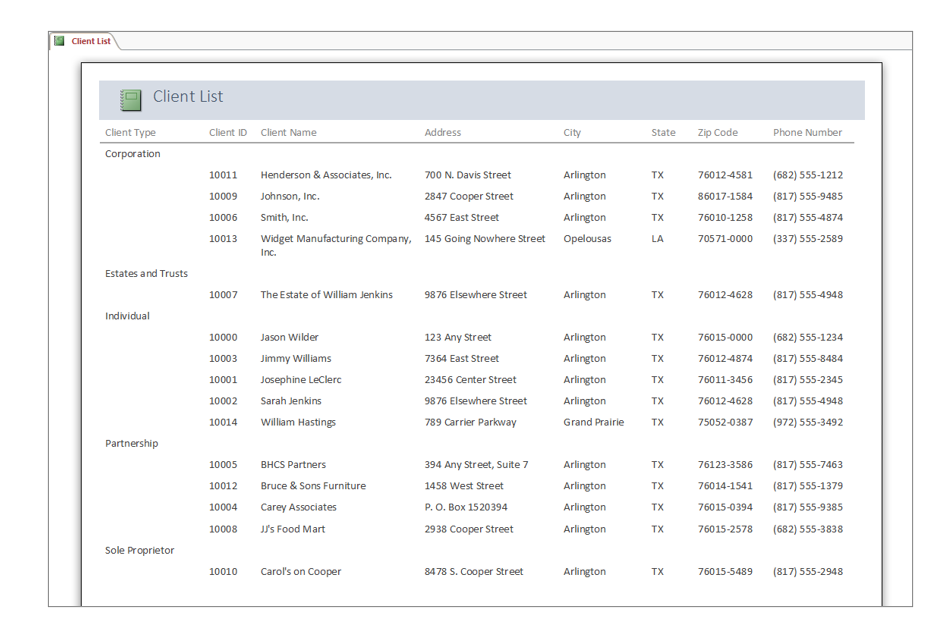
Task: Click Carol's on Cooper client name
Action: pos(300,572)
